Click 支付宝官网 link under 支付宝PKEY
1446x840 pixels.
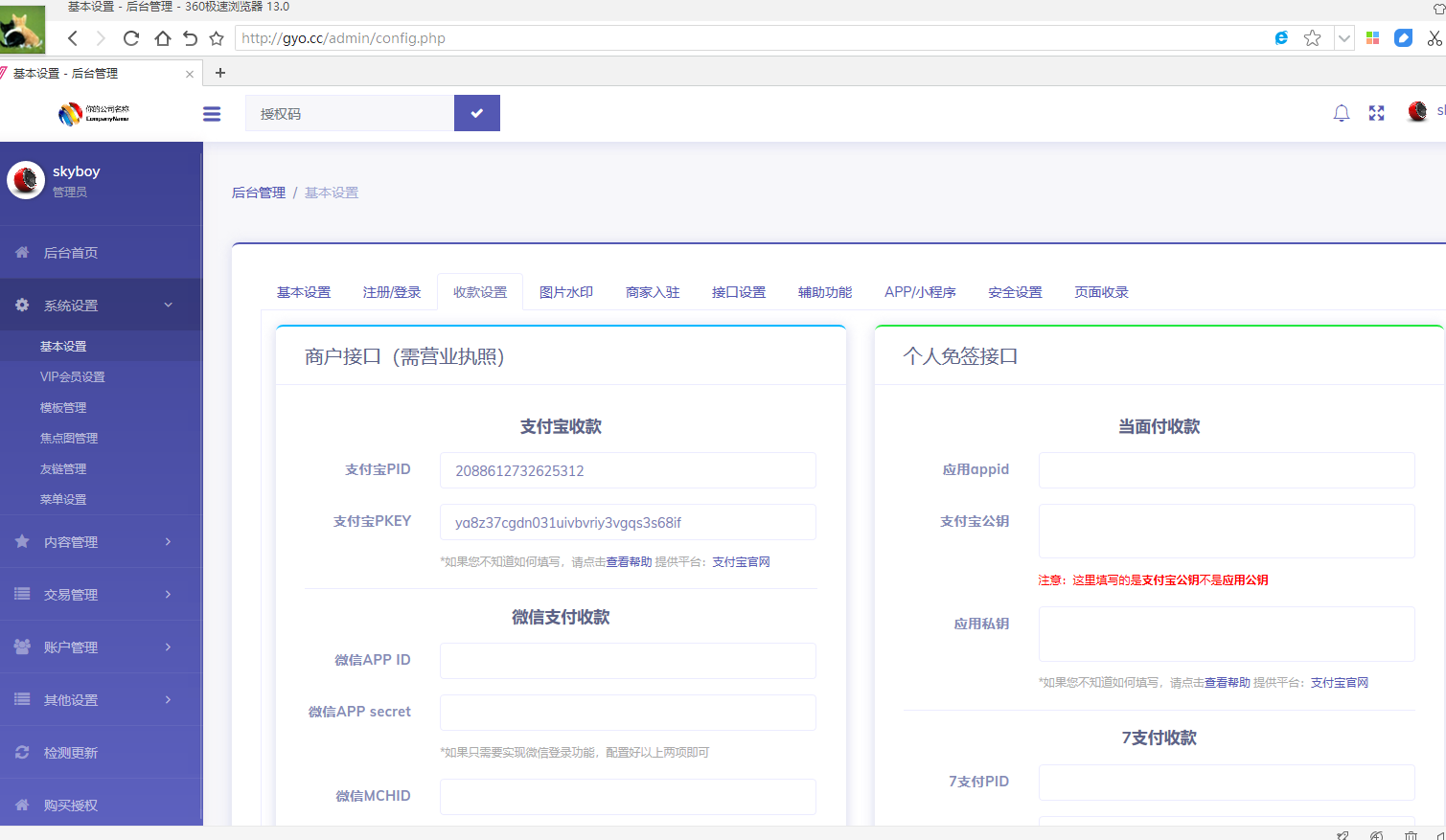click(741, 562)
